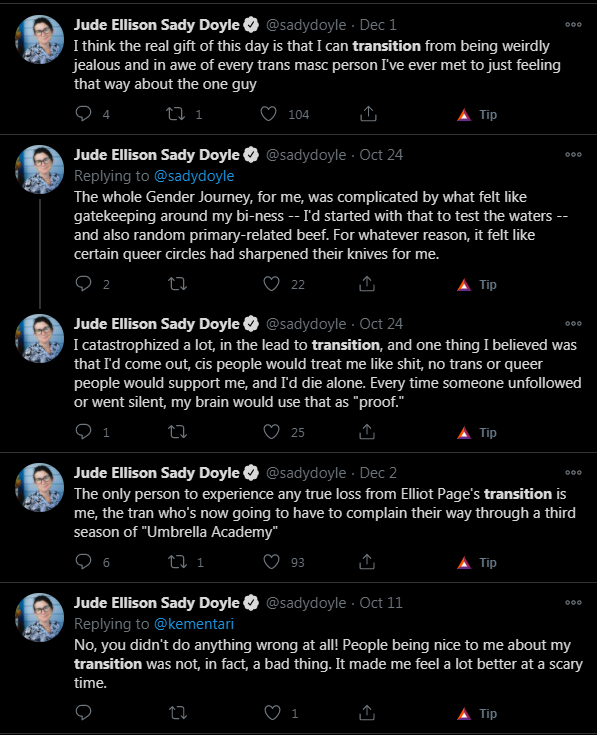Reply to the Dec 1 tweet with 4 replies
The image size is (597, 735).
[83, 114]
